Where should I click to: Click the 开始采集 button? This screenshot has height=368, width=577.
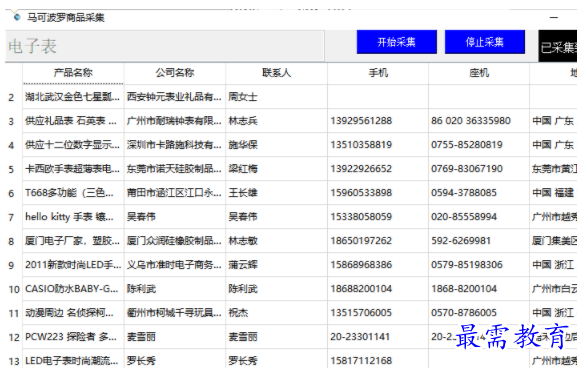pos(397,42)
